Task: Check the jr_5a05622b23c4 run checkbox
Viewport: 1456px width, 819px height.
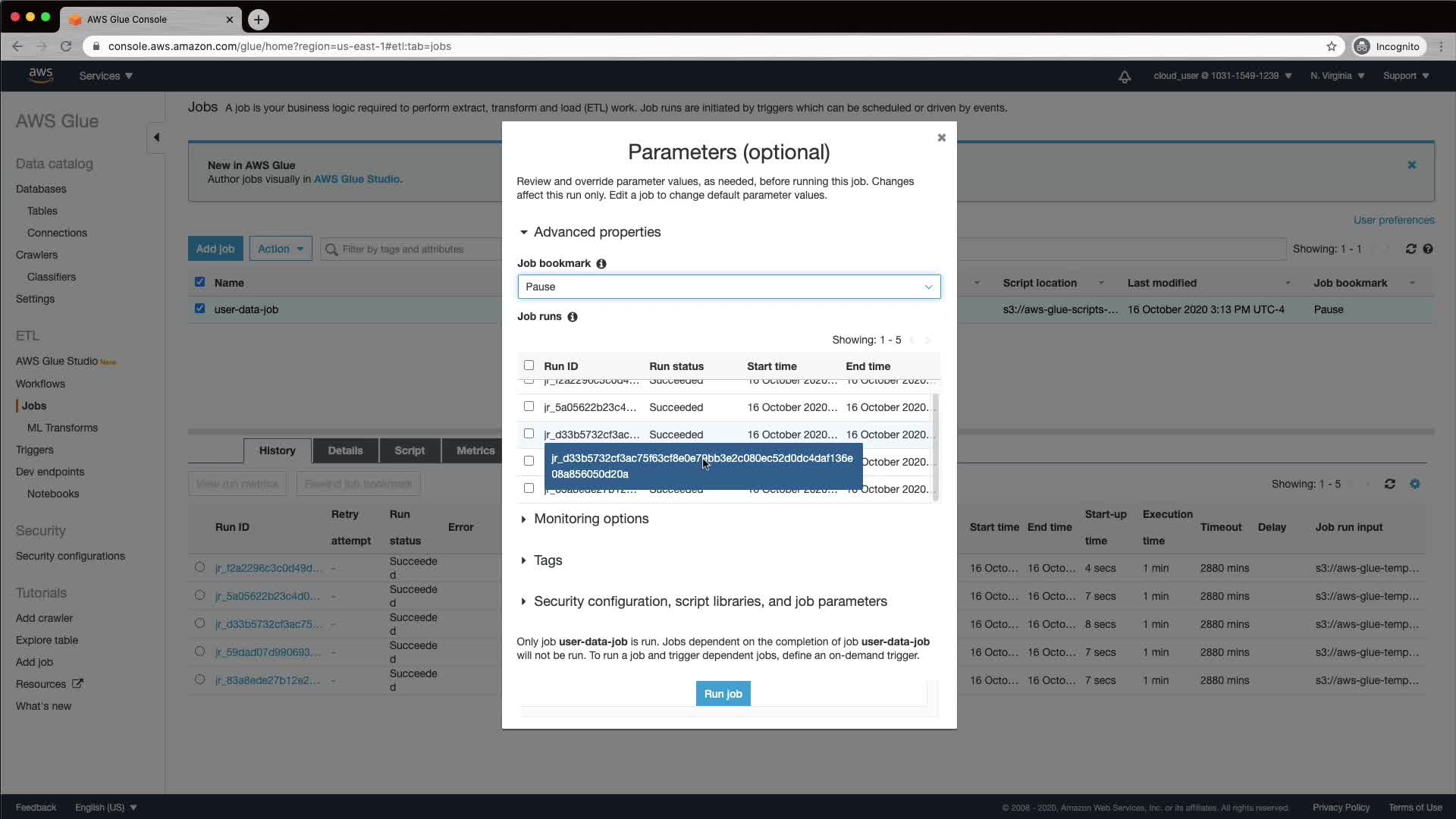Action: pyautogui.click(x=529, y=406)
